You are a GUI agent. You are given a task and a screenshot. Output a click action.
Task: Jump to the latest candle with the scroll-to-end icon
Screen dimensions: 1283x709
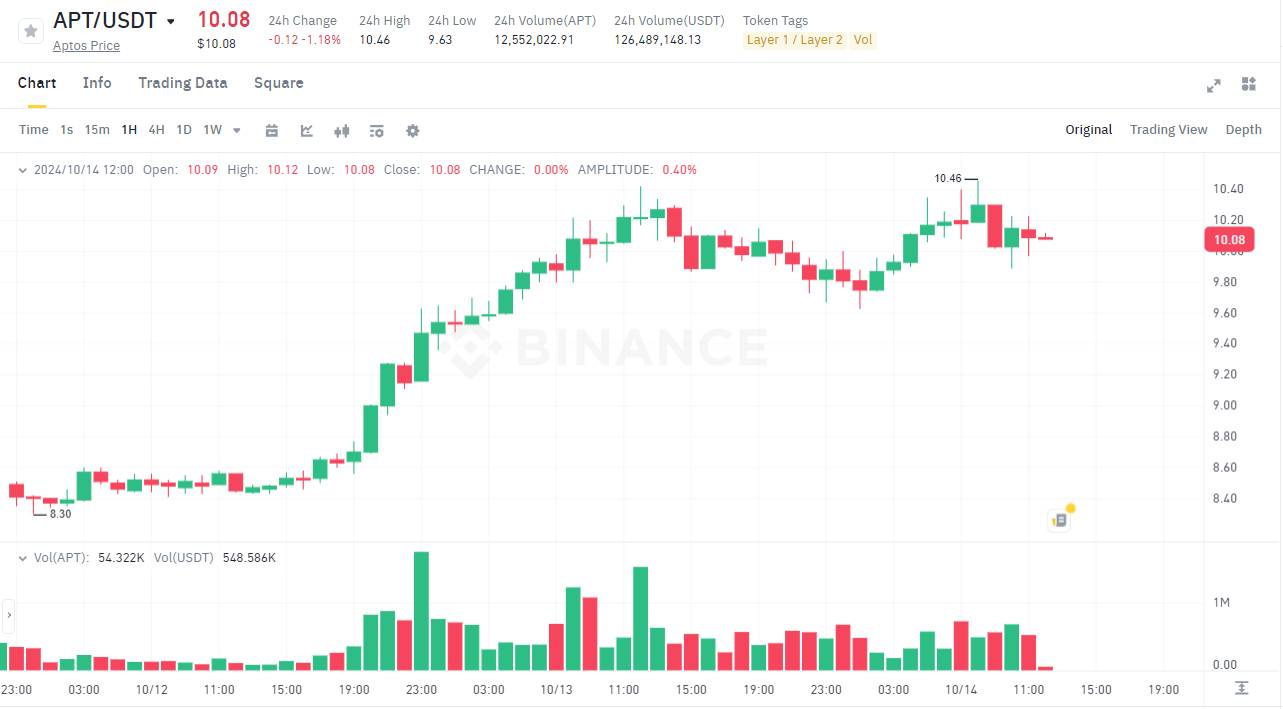tap(1241, 688)
